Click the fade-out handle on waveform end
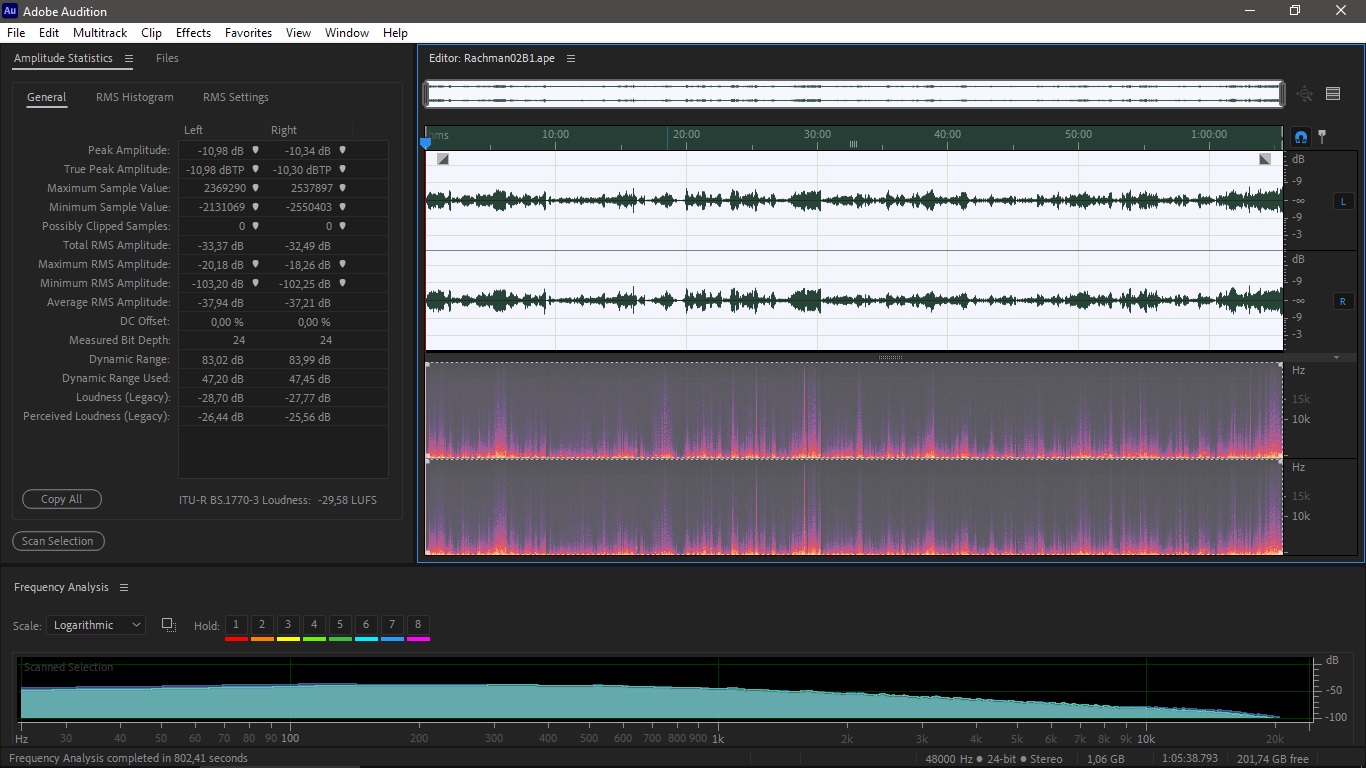 (x=1265, y=159)
